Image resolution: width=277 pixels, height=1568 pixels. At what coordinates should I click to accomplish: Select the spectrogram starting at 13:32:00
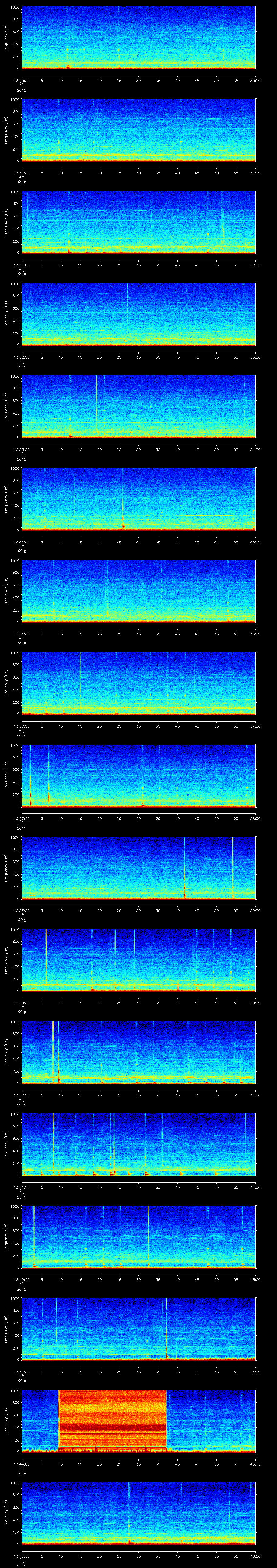(x=139, y=314)
